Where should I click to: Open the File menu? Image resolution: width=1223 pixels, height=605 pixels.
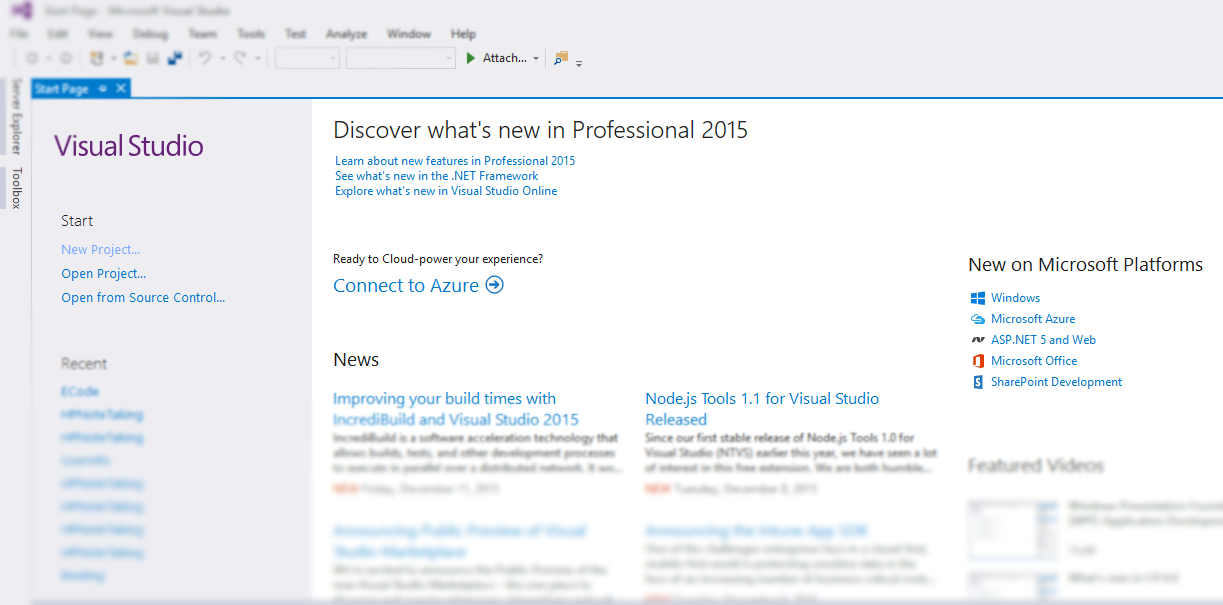coord(19,34)
